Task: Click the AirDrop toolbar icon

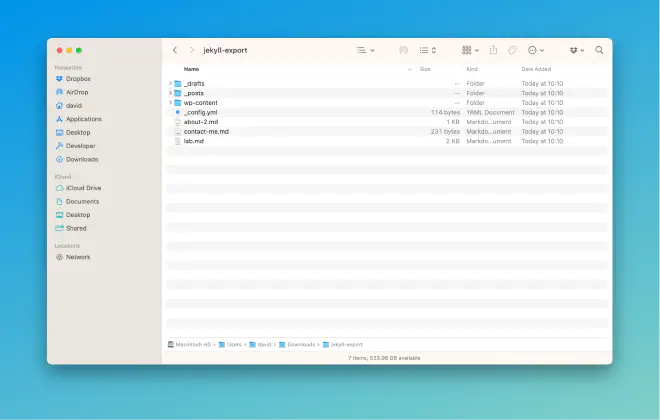Action: pos(403,50)
